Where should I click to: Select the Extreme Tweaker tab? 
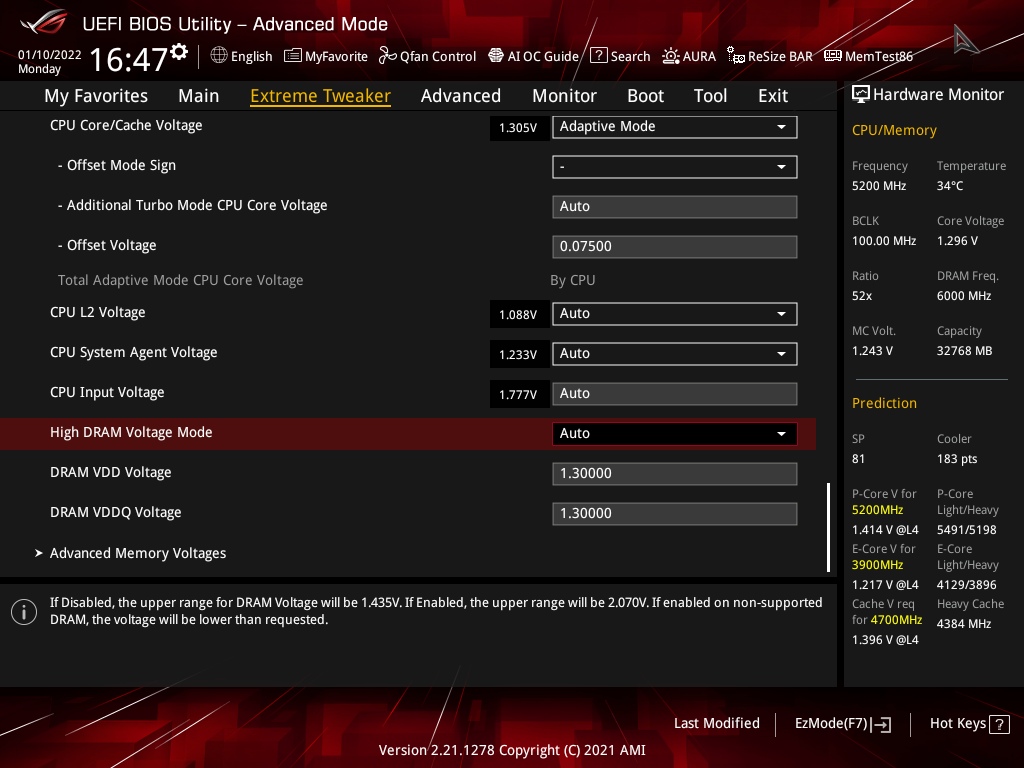click(x=321, y=96)
